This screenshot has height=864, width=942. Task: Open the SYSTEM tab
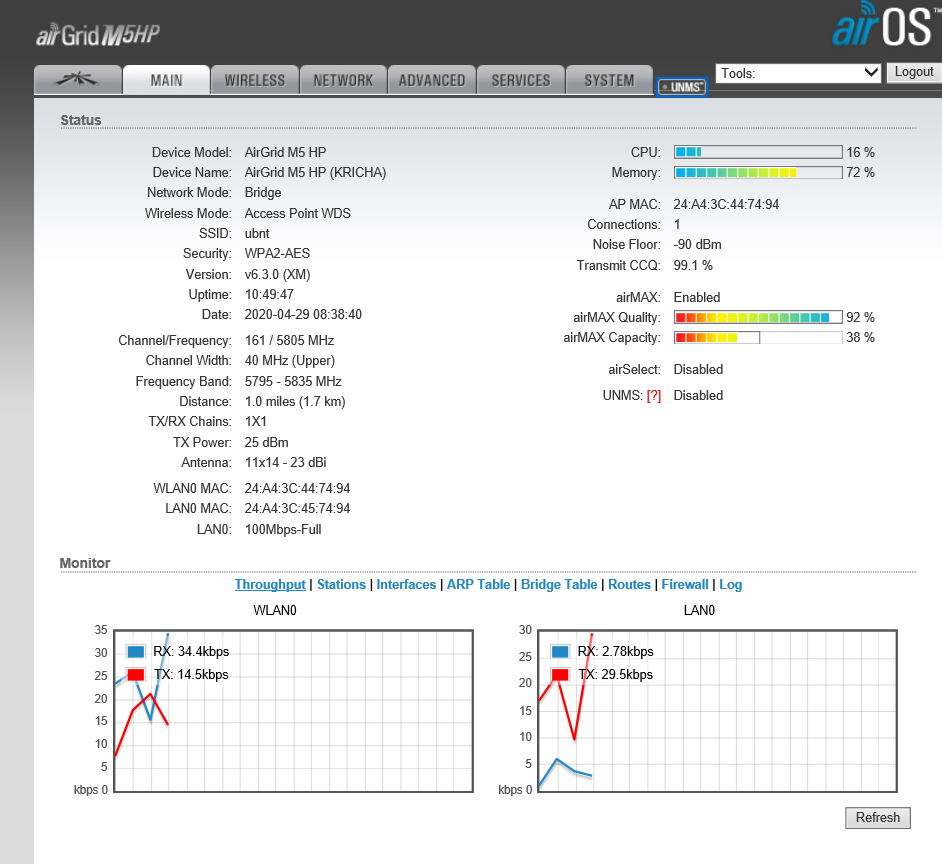click(609, 80)
